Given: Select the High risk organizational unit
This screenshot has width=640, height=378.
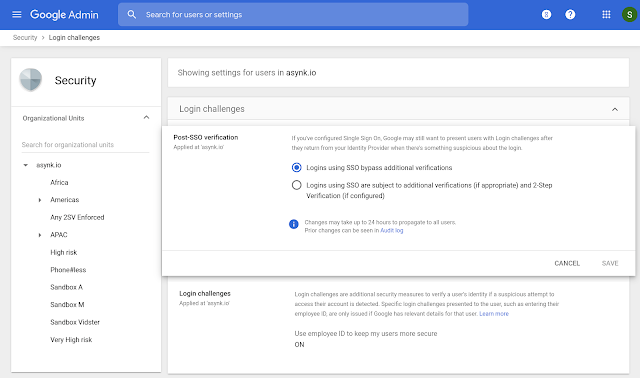Looking at the screenshot, I should coord(64,252).
